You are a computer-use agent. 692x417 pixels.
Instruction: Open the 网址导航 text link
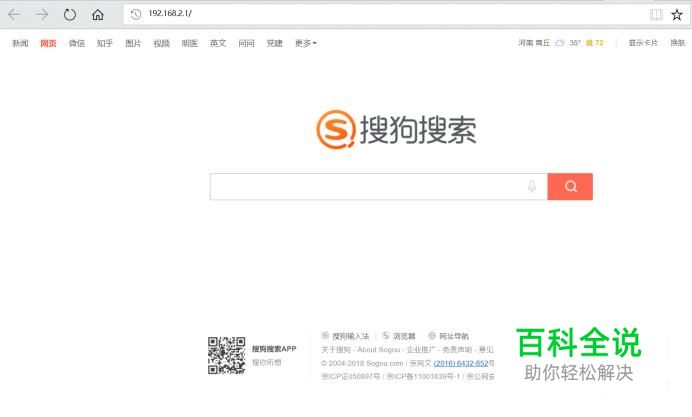tap(454, 336)
